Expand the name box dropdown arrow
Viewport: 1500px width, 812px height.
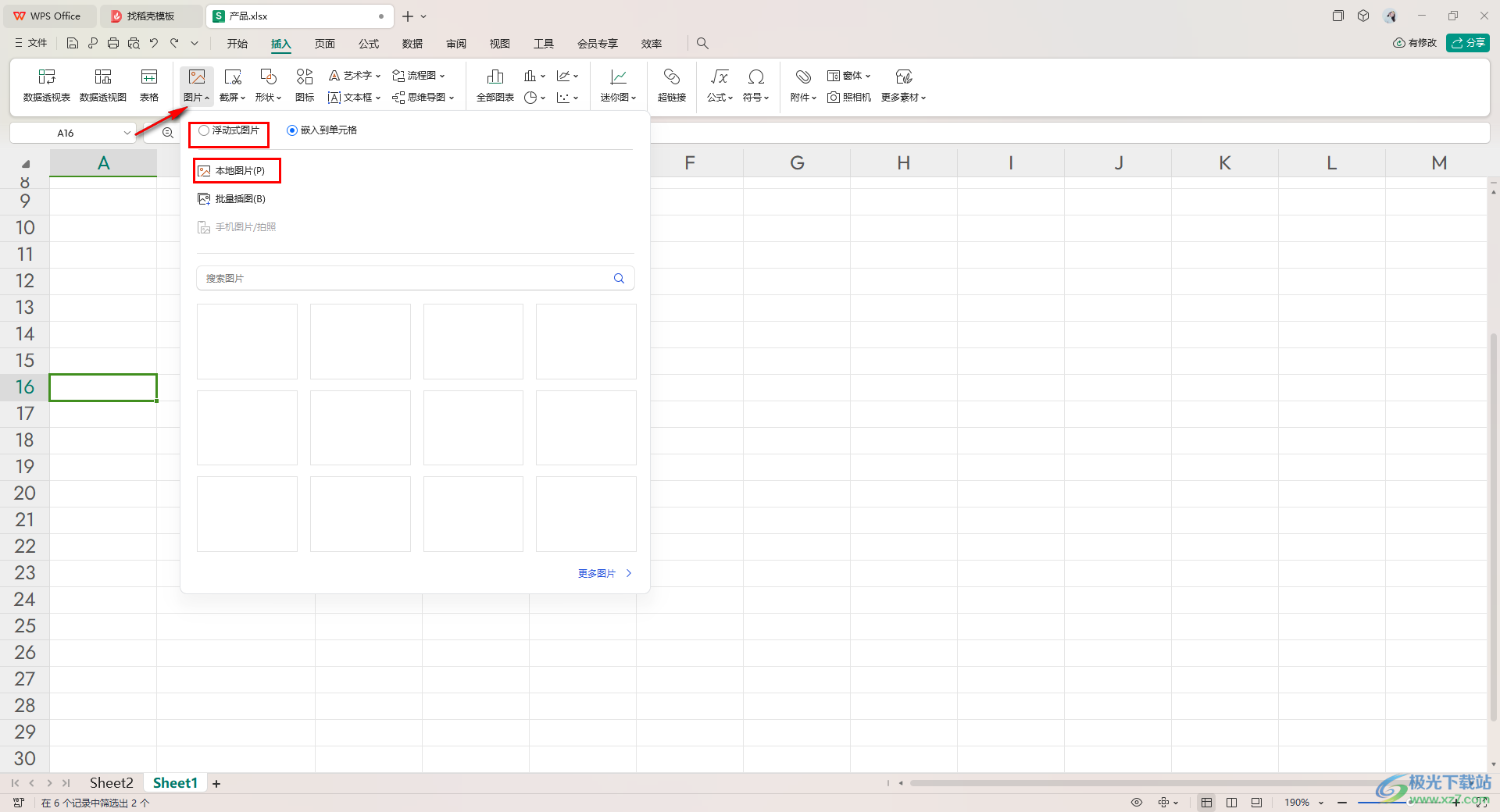pos(127,133)
